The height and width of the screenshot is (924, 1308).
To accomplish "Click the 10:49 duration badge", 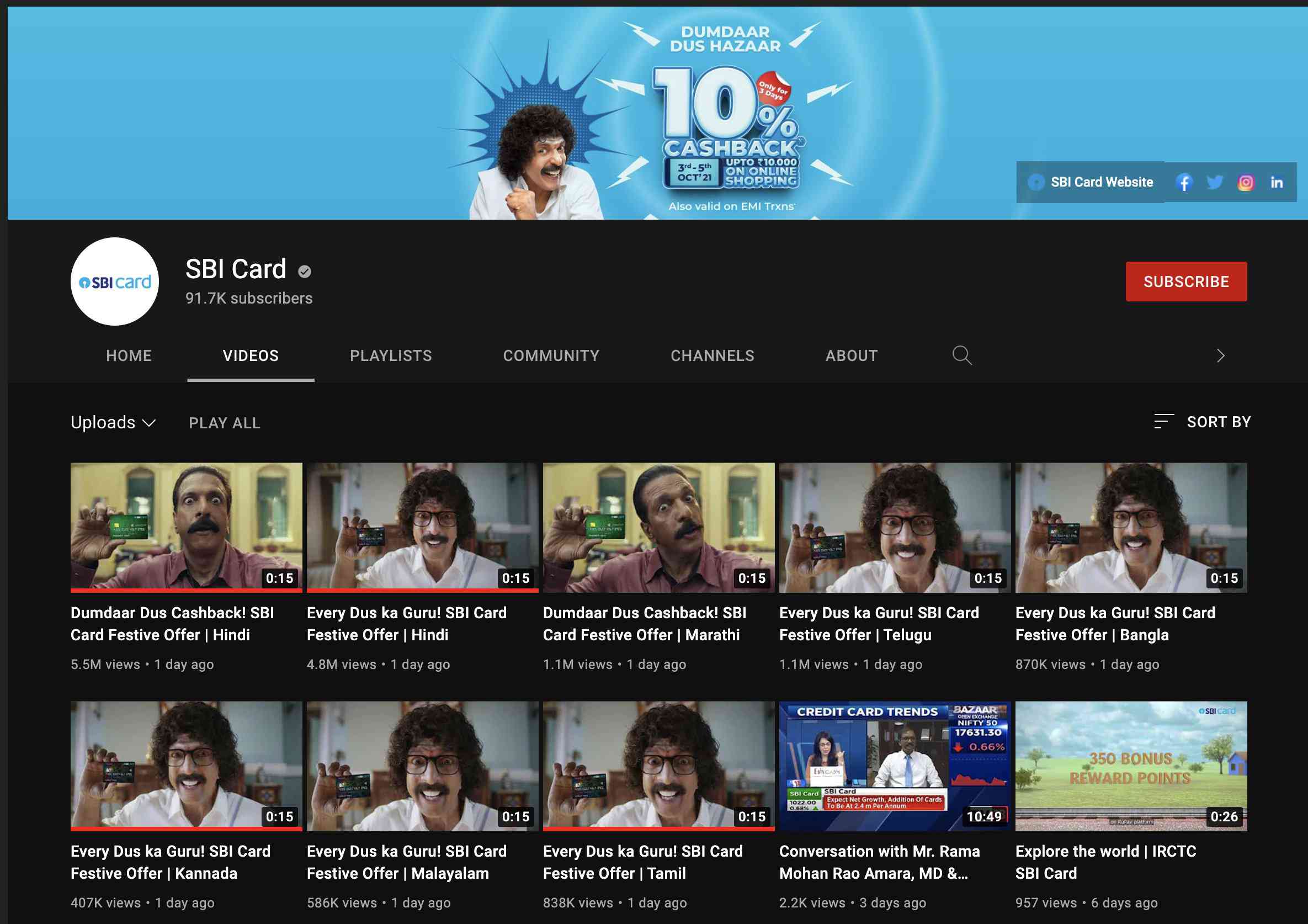I will (x=984, y=816).
